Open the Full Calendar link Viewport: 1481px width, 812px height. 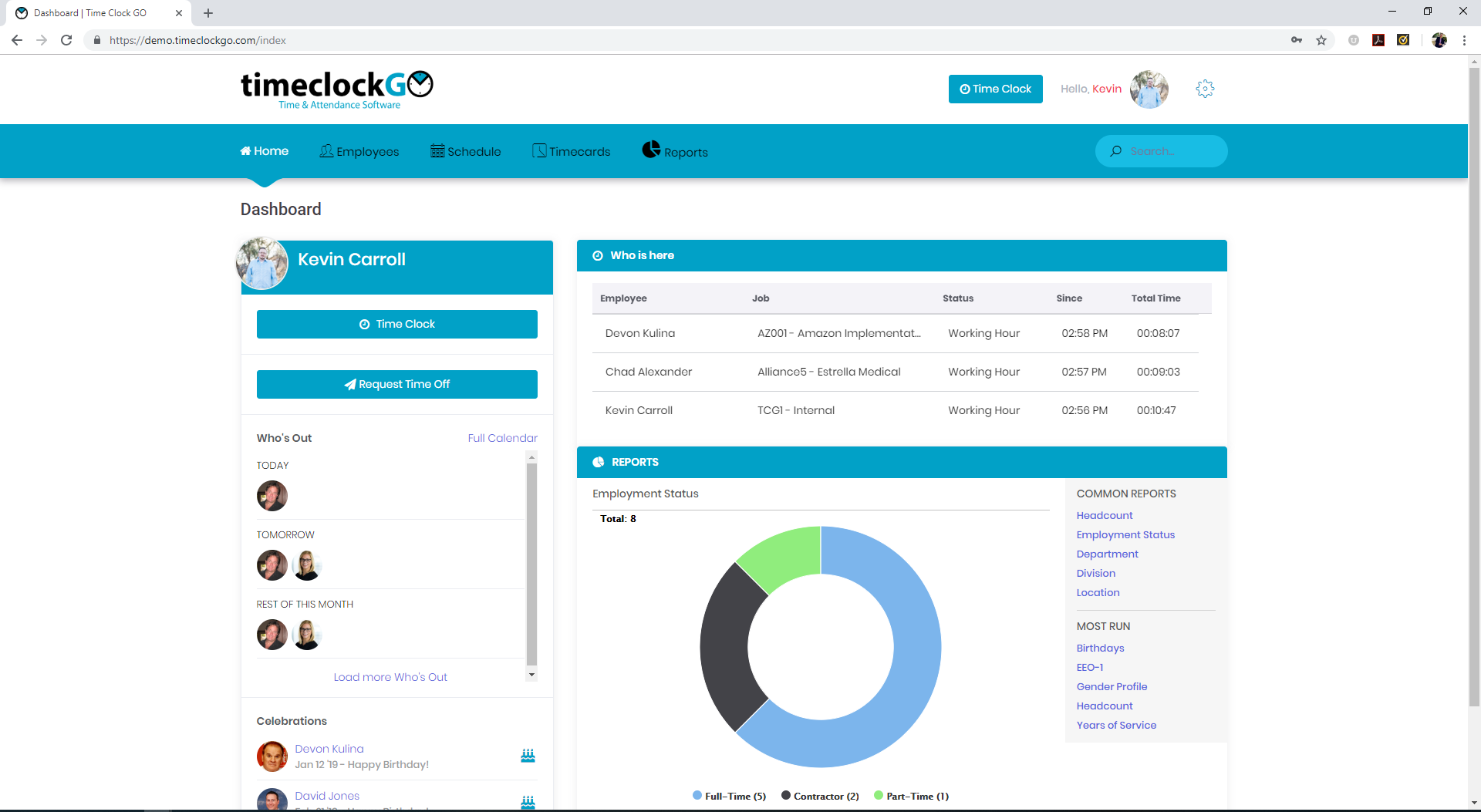click(502, 437)
